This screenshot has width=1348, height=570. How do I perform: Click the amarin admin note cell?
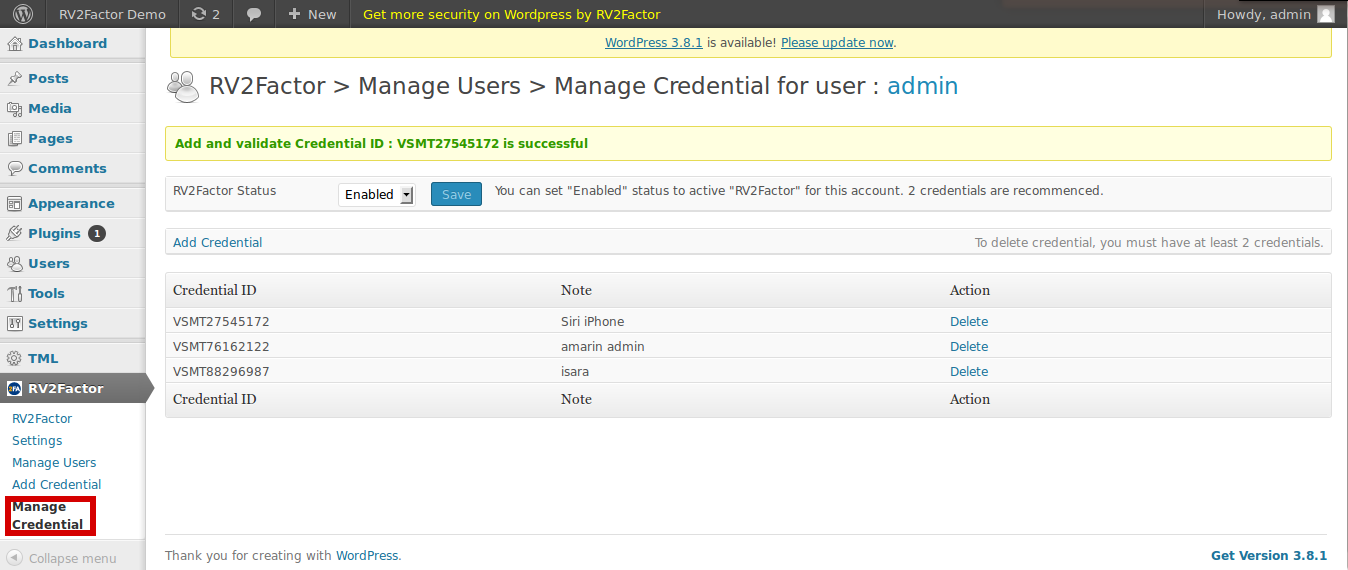pos(603,346)
